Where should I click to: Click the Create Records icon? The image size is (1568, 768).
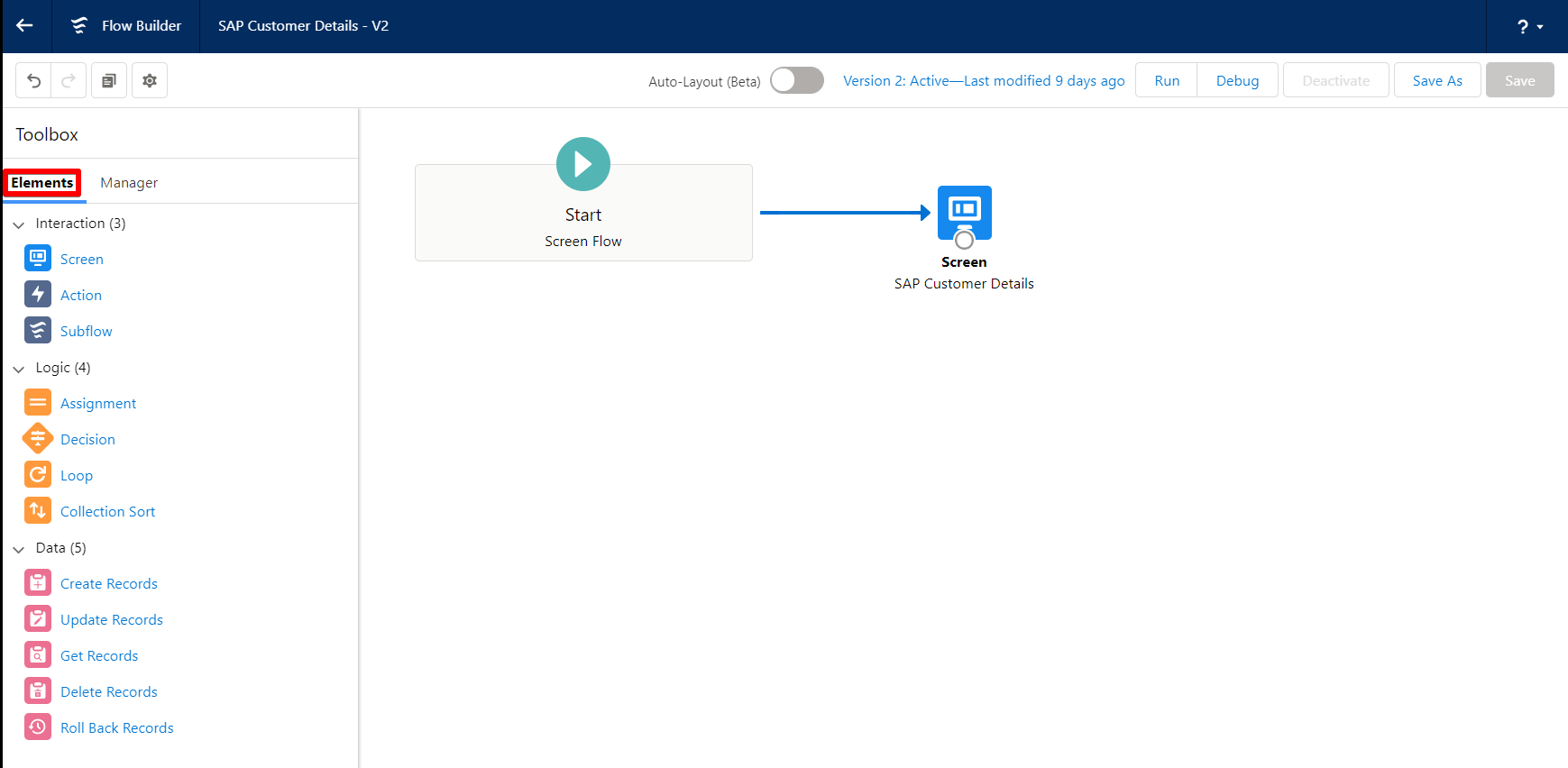pos(38,583)
